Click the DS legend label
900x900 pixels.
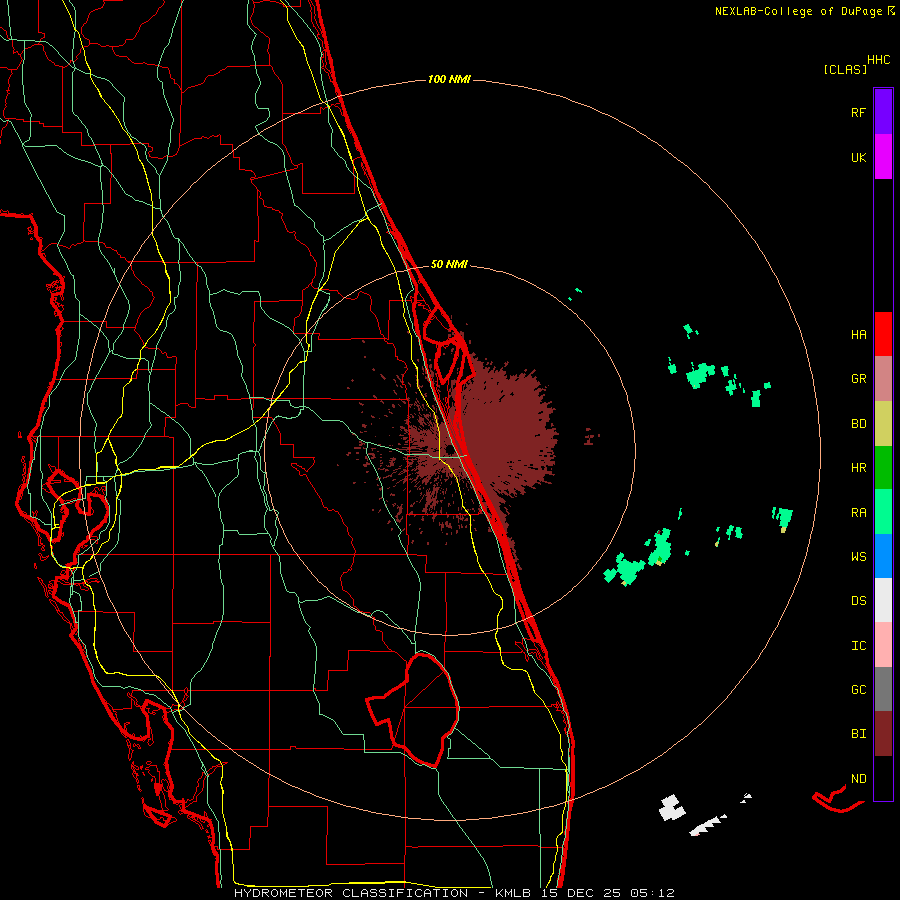(x=858, y=601)
